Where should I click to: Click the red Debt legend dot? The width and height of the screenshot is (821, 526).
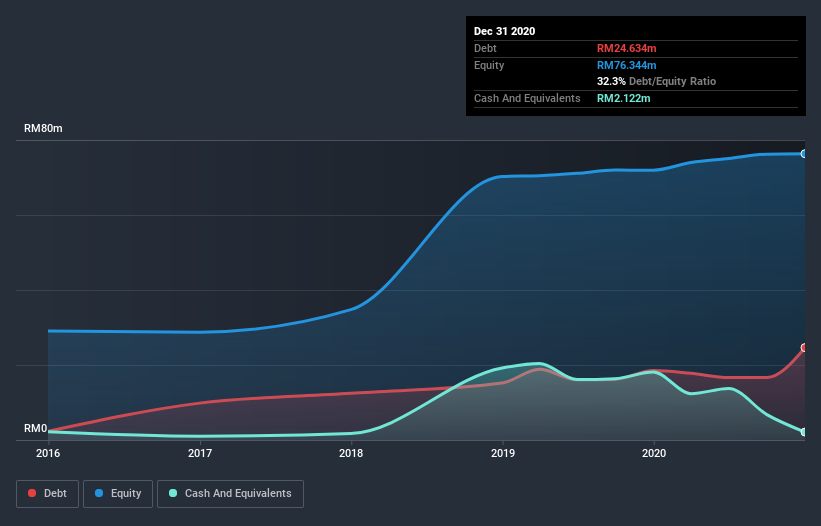pyautogui.click(x=32, y=493)
